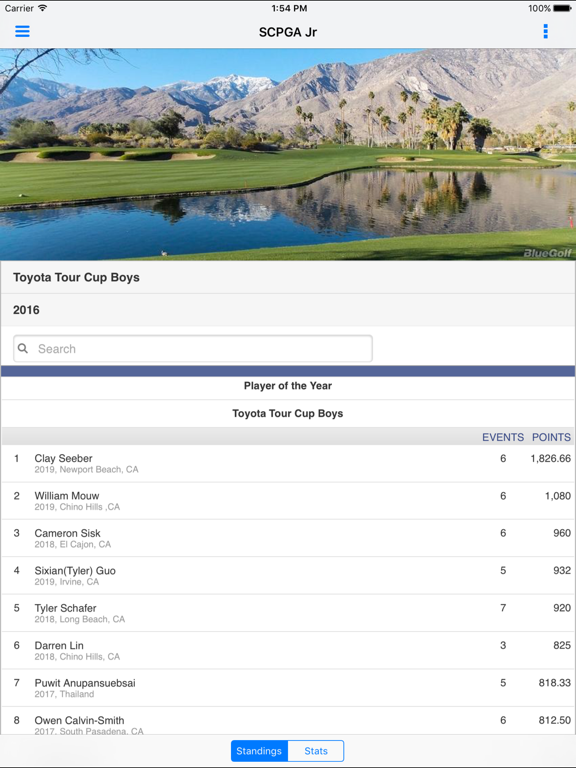This screenshot has width=576, height=768.
Task: Switch to the Stats tab
Action: (x=316, y=751)
